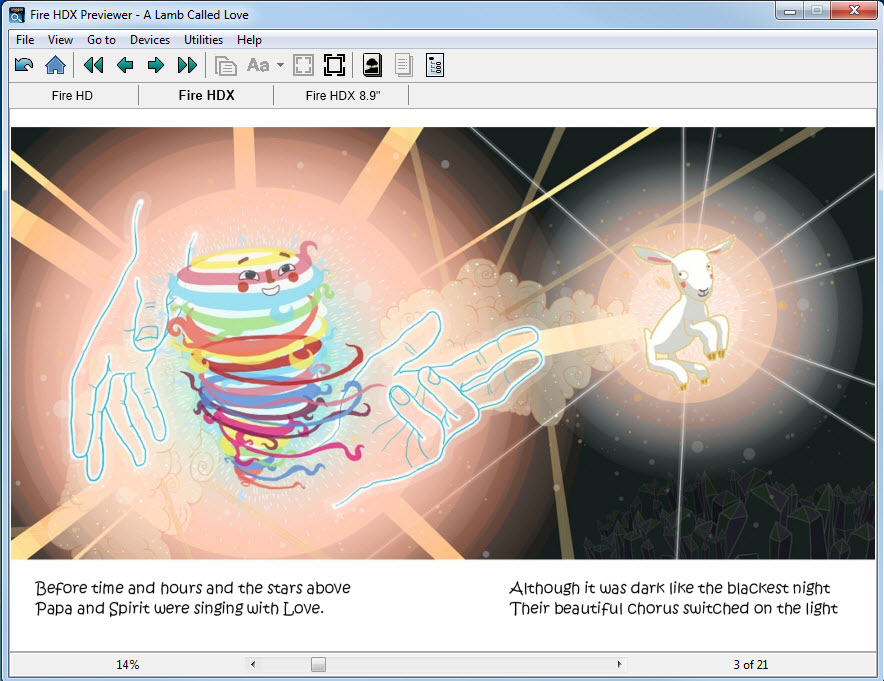This screenshot has height=681, width=884.
Task: Click the device settings panel icon
Action: tap(435, 66)
